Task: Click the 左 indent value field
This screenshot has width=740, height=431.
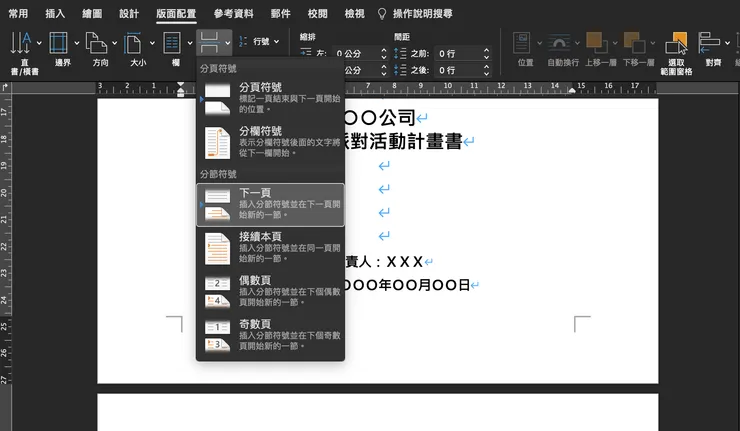Action: click(x=356, y=54)
